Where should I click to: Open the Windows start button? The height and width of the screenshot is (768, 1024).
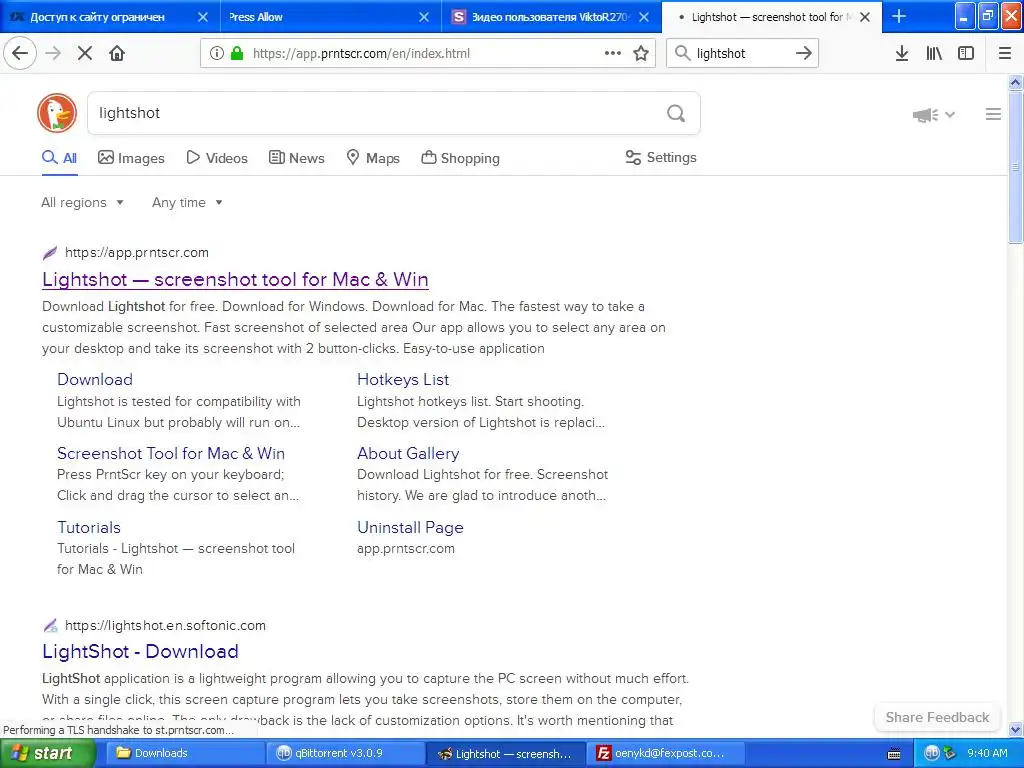tap(48, 753)
